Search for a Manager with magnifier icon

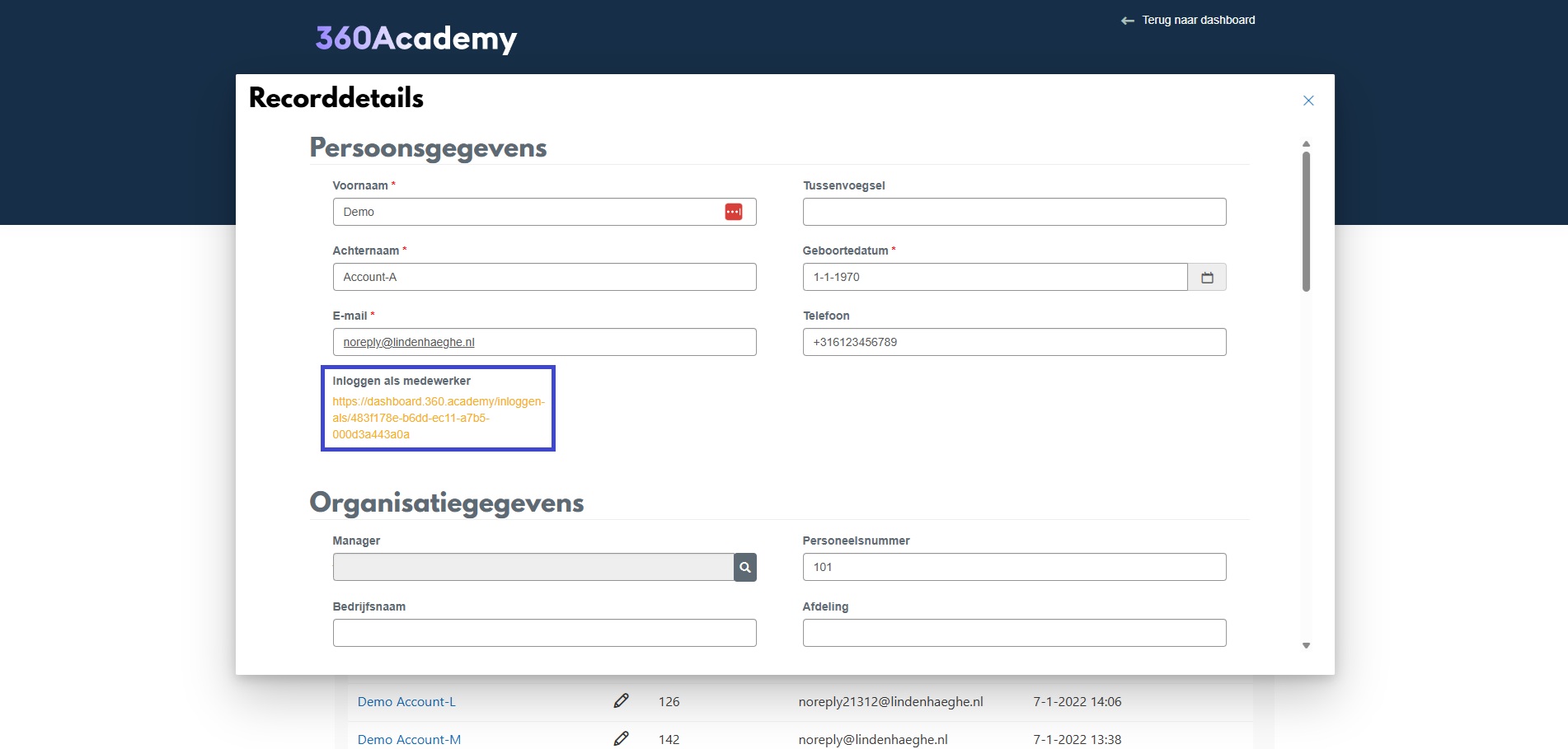pos(745,567)
